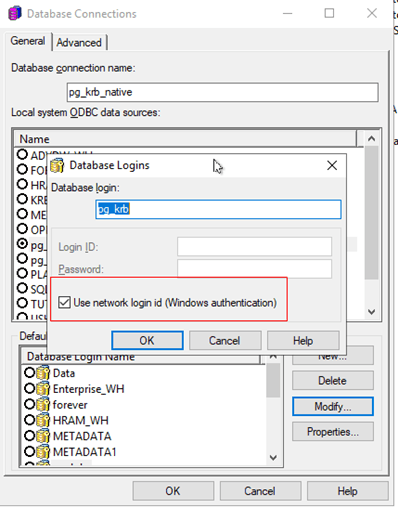Select the METADATA1 login radio button

tap(30, 451)
